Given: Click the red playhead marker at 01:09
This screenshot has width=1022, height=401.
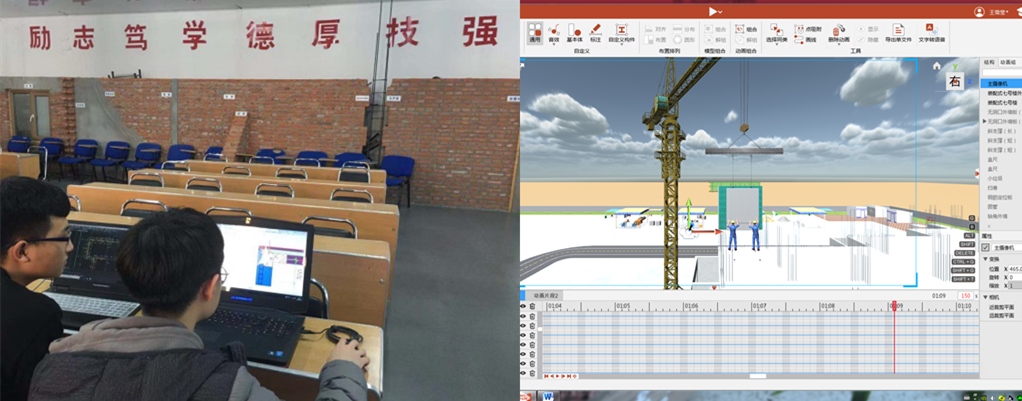Looking at the screenshot, I should tap(894, 304).
